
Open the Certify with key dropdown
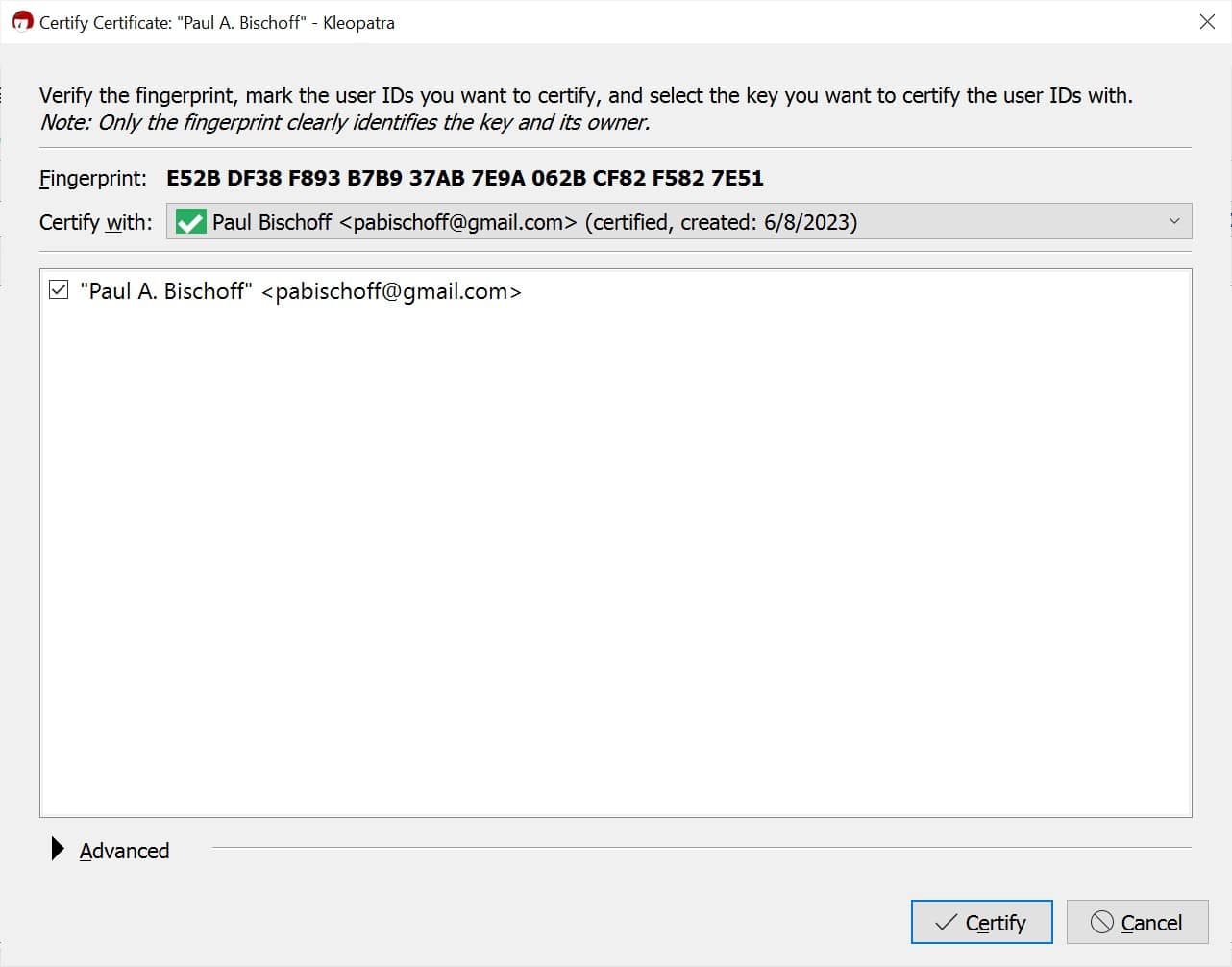pyautogui.click(x=678, y=222)
